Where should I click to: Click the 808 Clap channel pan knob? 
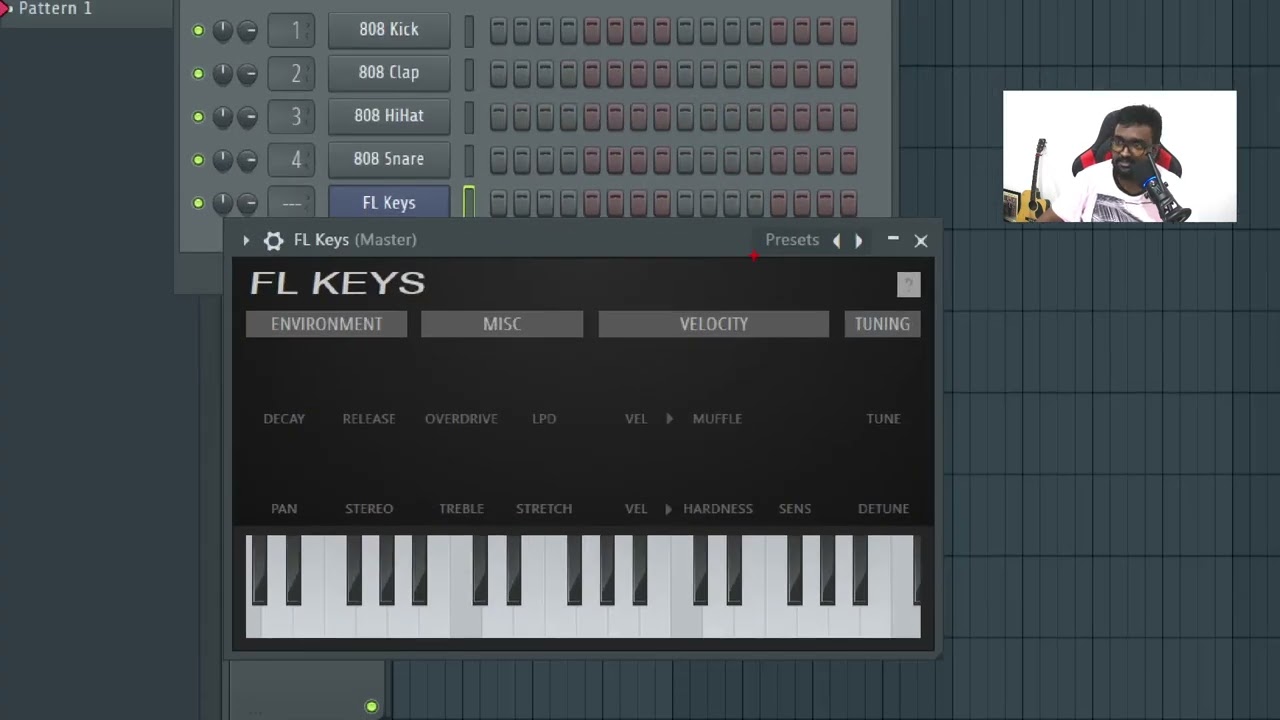click(222, 74)
